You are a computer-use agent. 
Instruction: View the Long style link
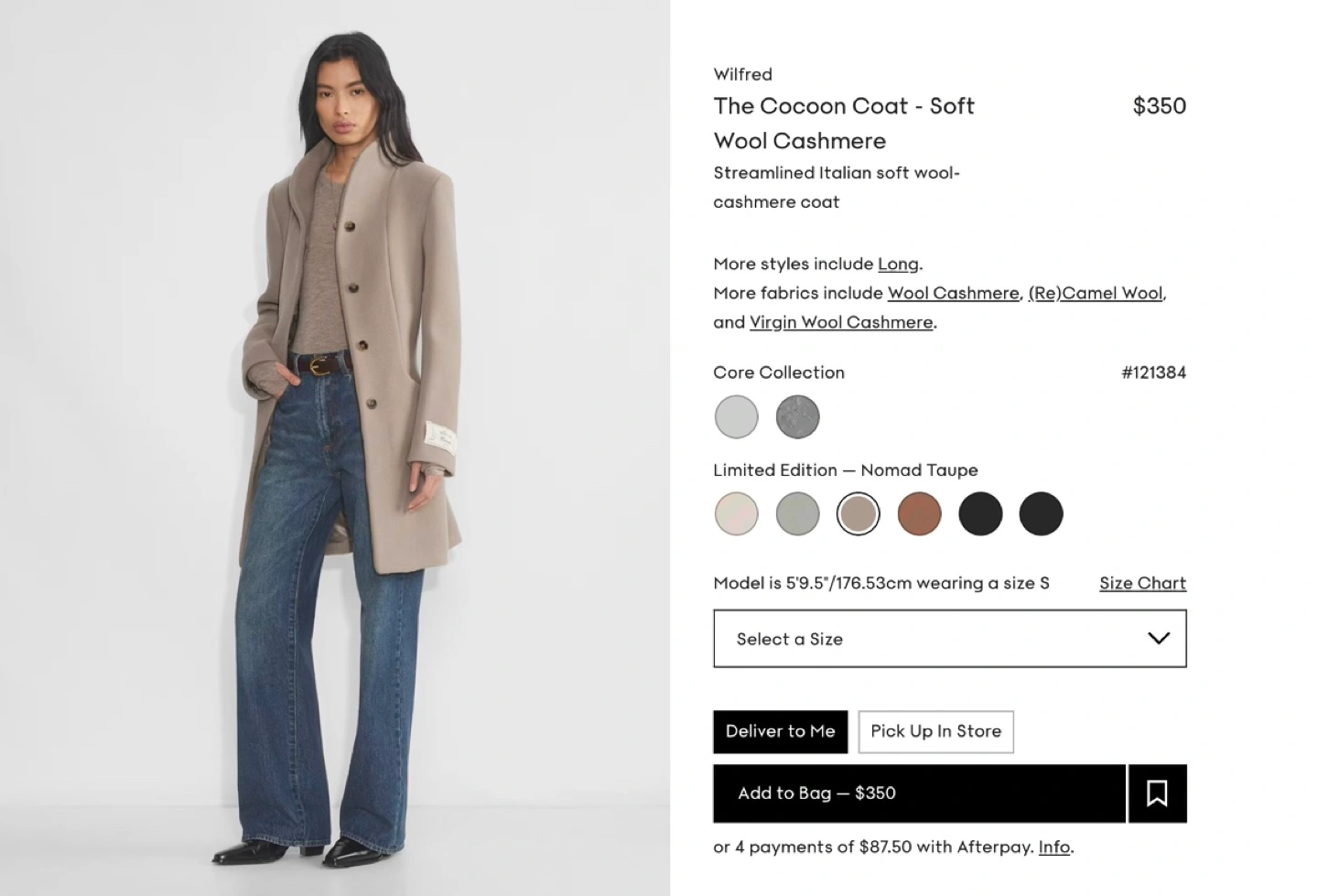898,264
